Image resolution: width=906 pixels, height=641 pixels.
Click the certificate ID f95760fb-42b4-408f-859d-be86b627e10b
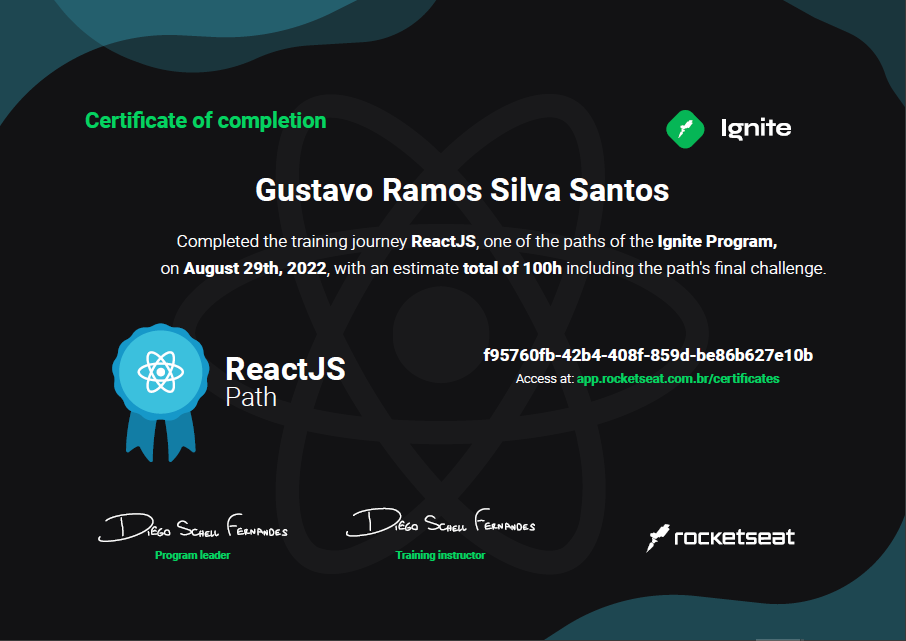648,355
